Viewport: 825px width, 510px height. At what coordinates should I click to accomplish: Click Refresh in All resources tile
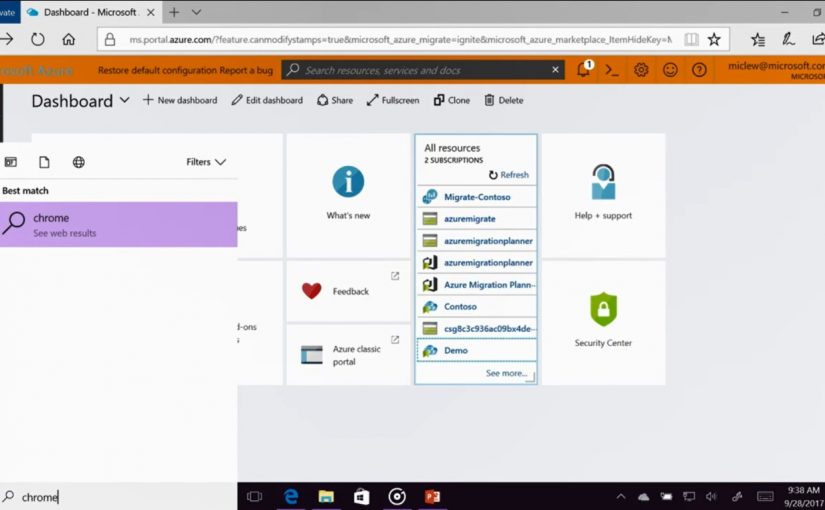pos(509,175)
